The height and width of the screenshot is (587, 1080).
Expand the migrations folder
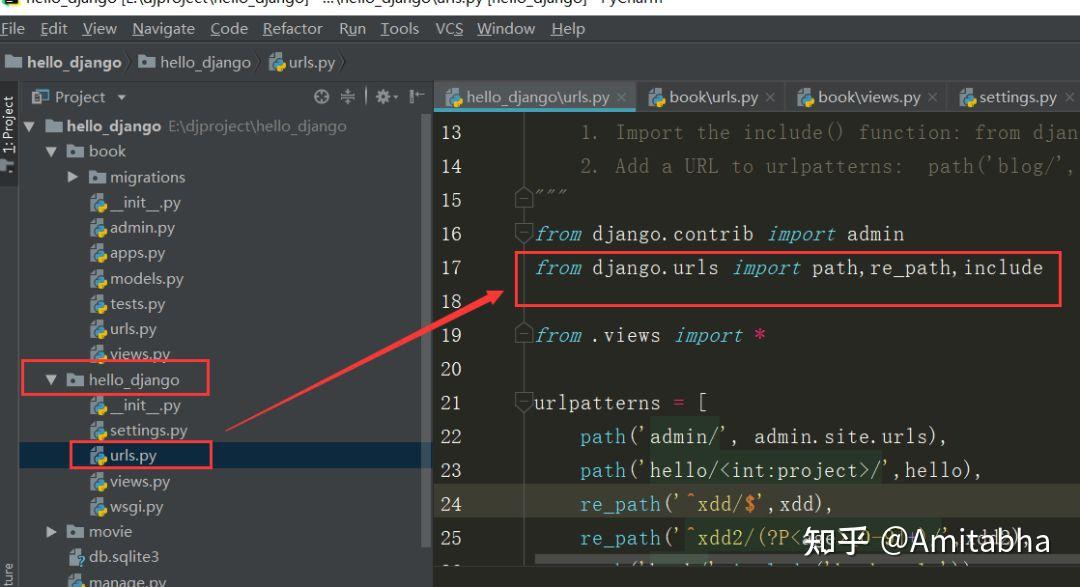click(x=72, y=177)
